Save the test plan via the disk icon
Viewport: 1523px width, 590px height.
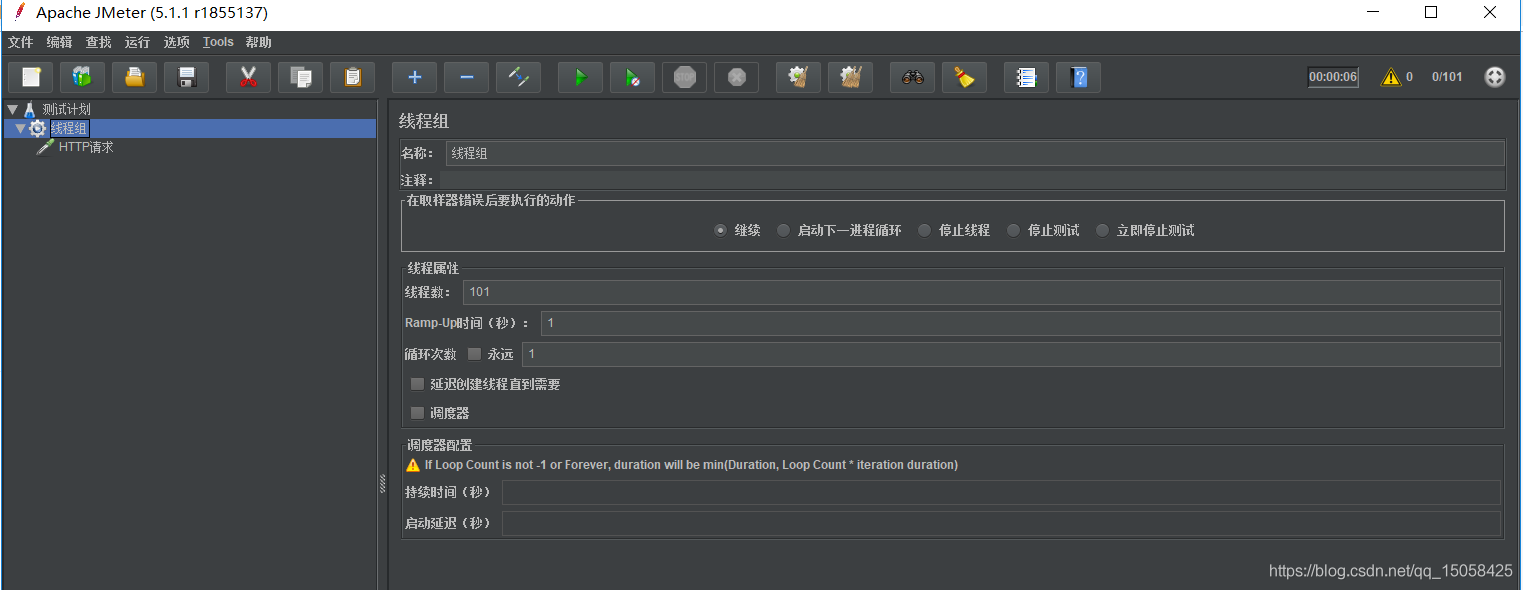(186, 77)
